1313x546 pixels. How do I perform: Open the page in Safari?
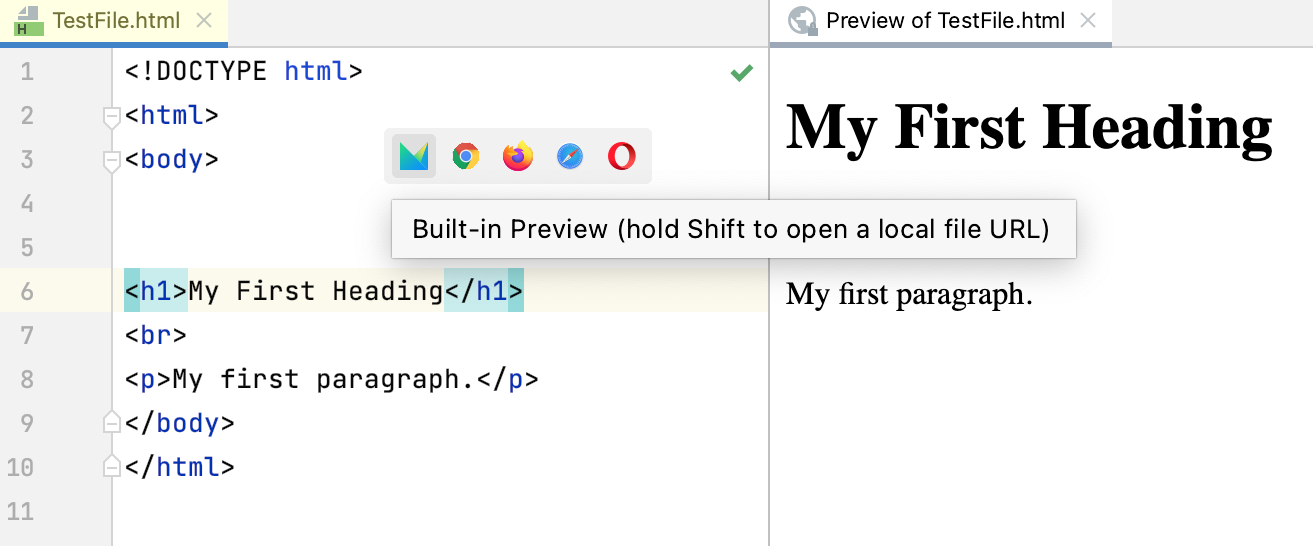[570, 156]
